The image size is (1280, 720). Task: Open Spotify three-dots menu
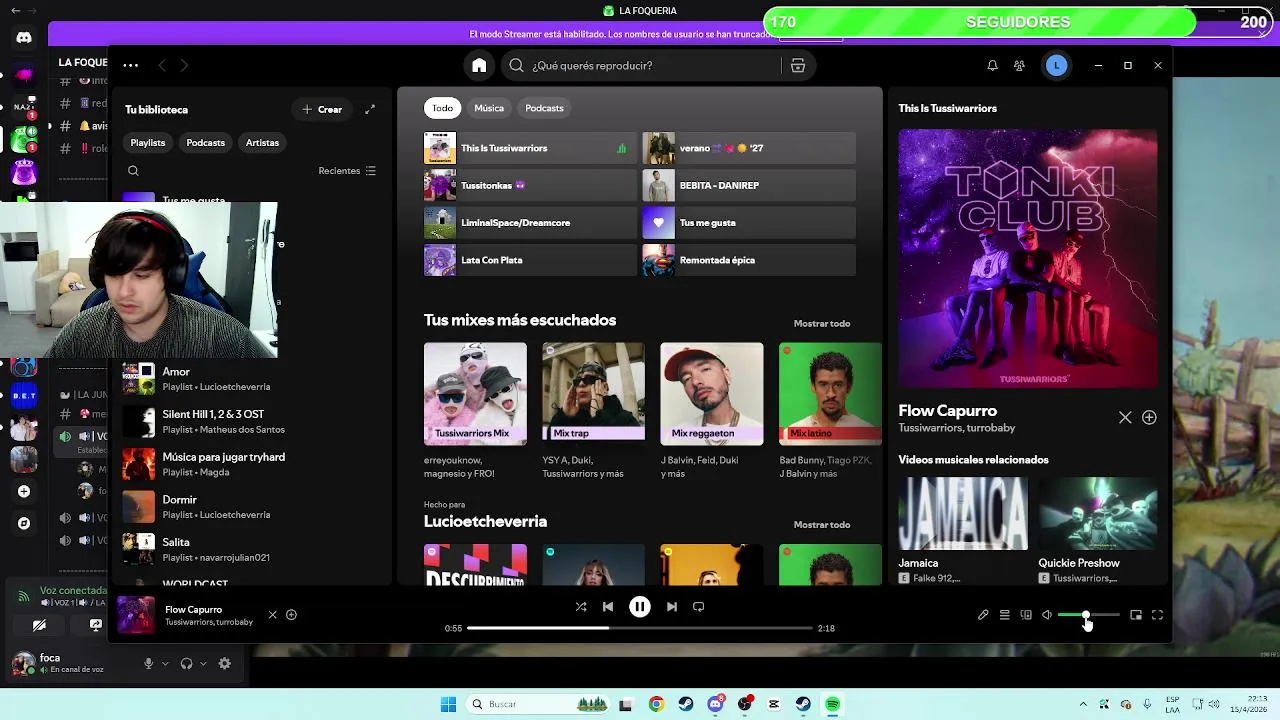(x=131, y=65)
